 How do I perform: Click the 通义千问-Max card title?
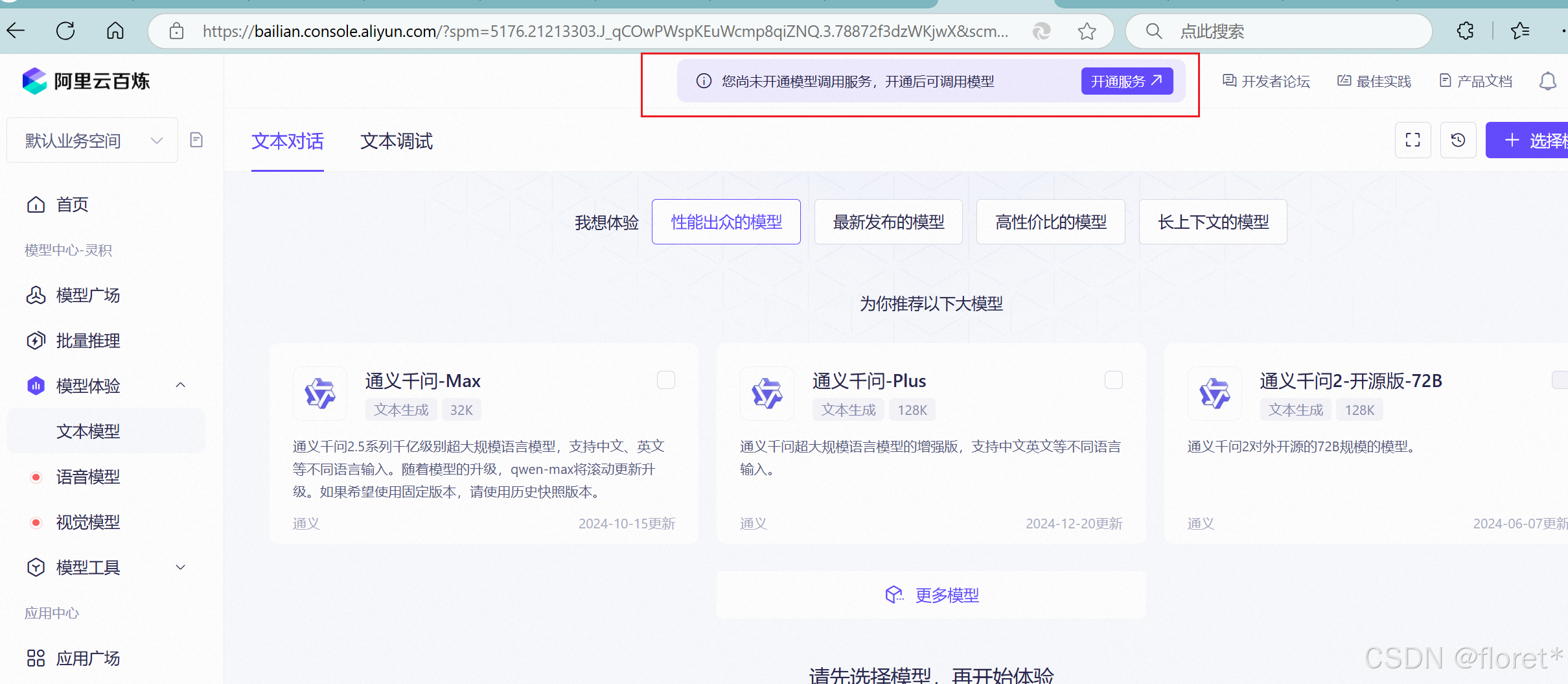tap(422, 381)
